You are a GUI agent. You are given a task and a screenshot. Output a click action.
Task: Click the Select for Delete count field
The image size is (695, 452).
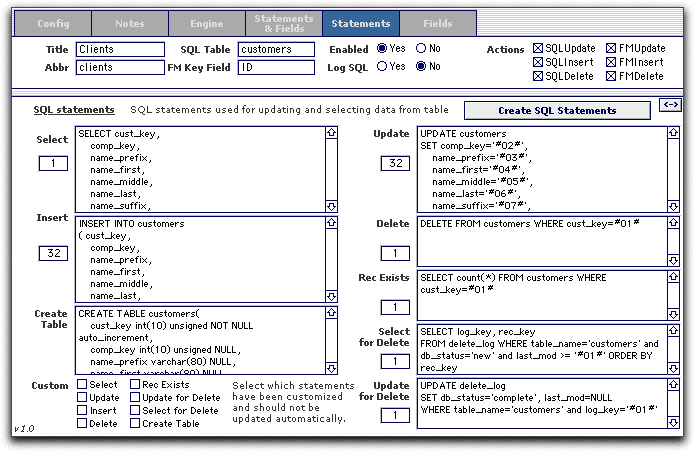coord(395,361)
